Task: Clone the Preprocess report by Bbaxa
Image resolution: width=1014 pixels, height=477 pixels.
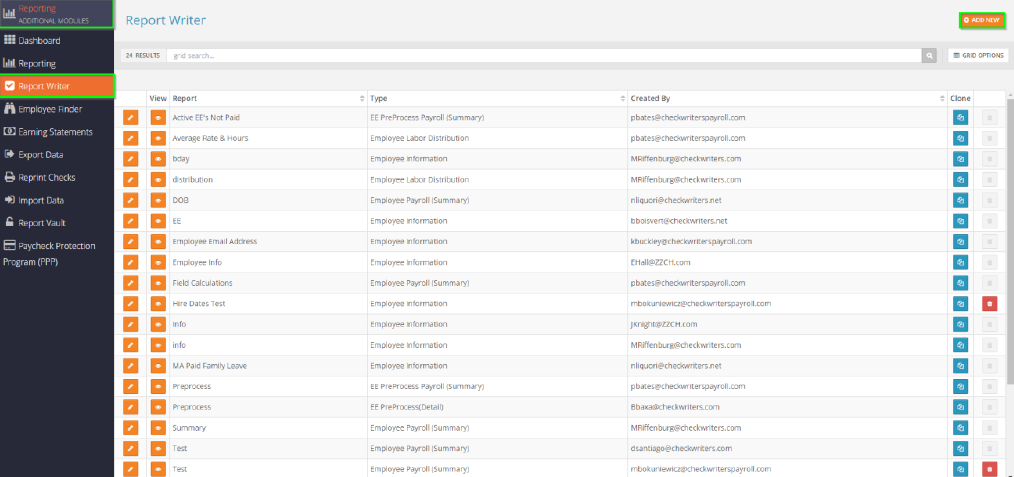Action: coord(960,407)
